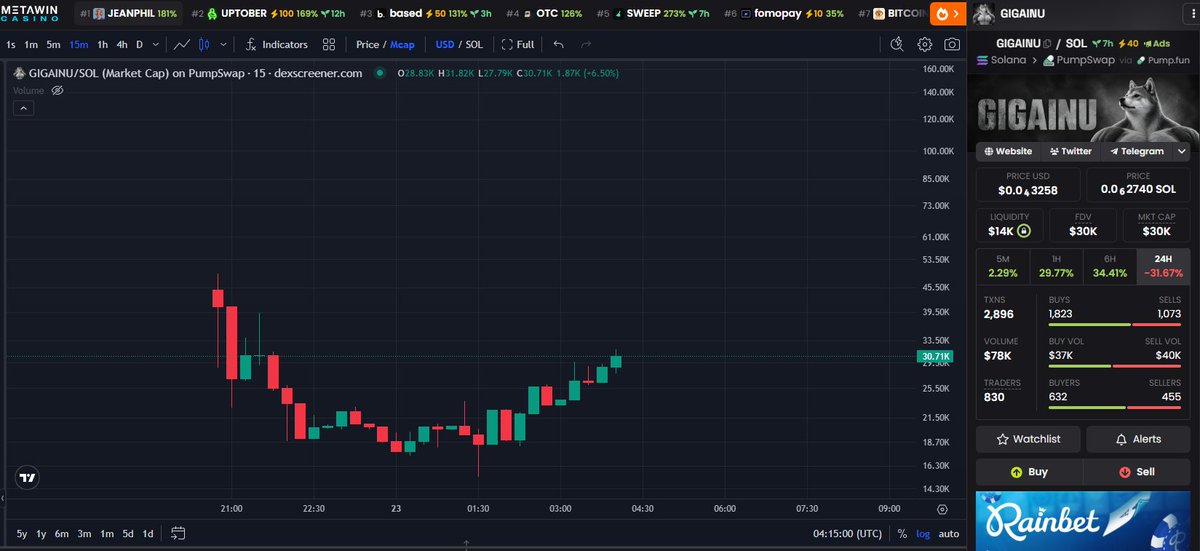Set the 5d date range

tap(128, 534)
